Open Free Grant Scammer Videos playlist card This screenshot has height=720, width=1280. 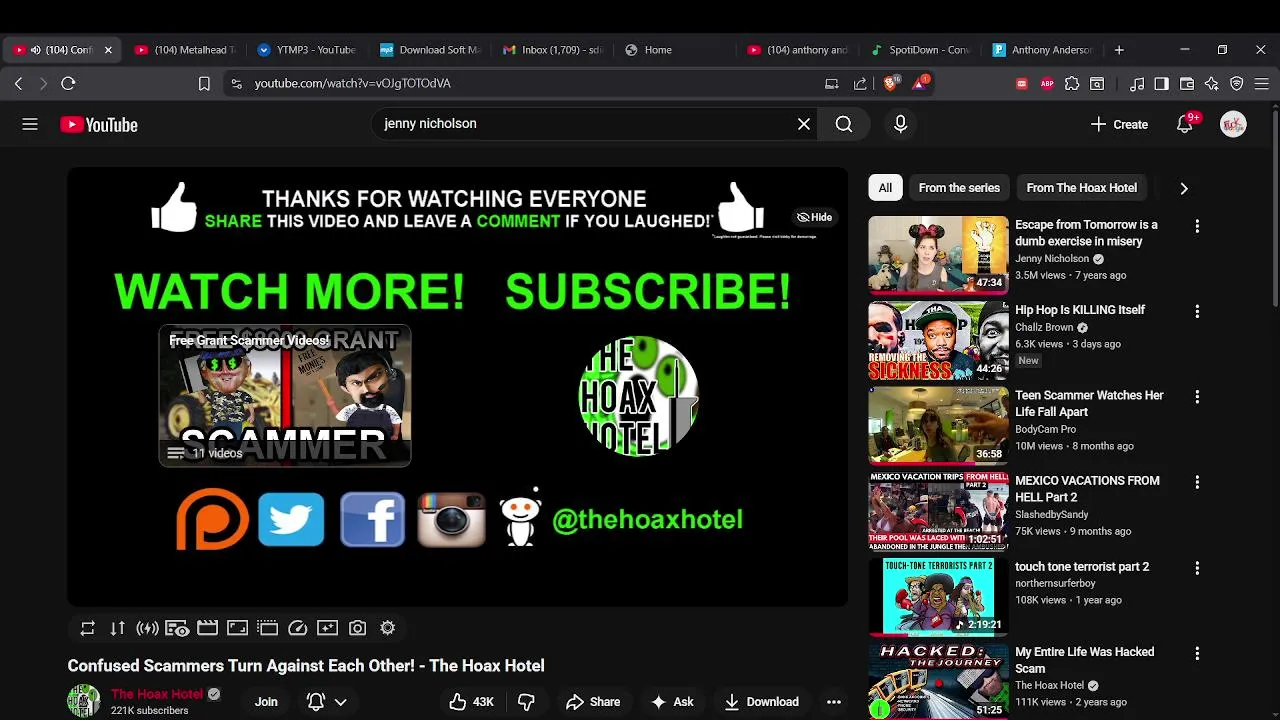pos(285,396)
